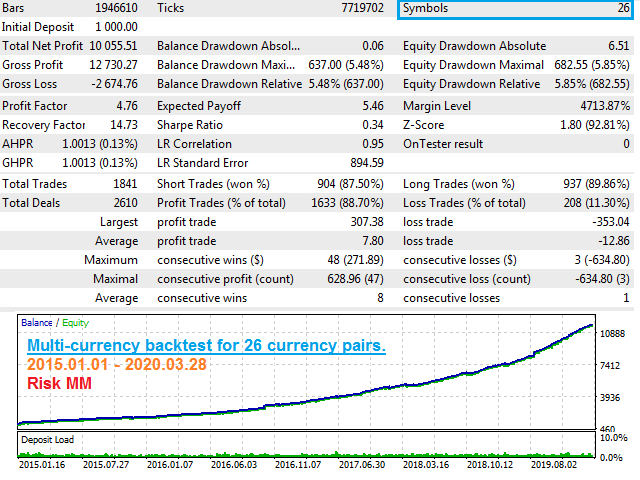Click average loss trade value -12.86
Screen dimensions: 640x480
point(614,241)
